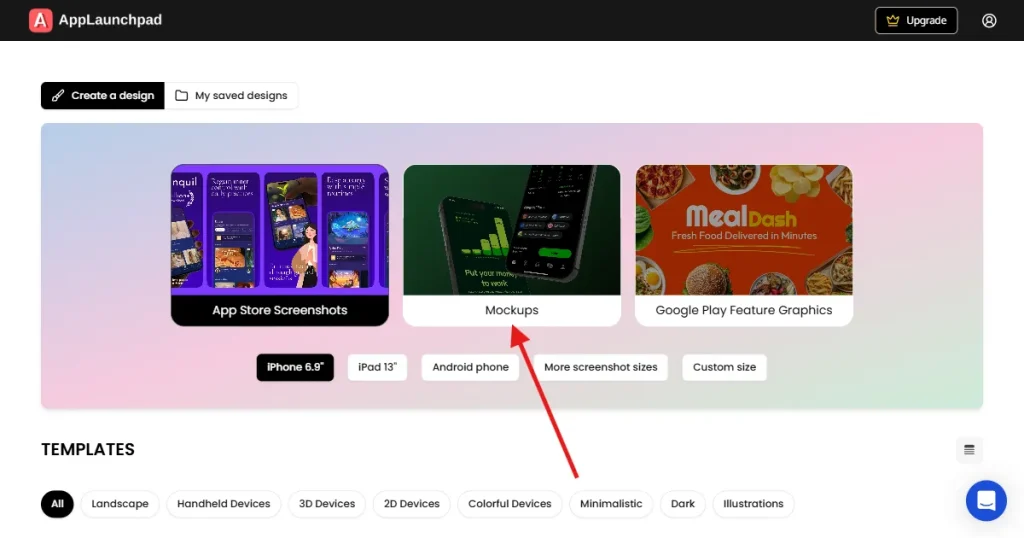Filter templates by Landscape
The height and width of the screenshot is (538, 1024).
pyautogui.click(x=120, y=503)
